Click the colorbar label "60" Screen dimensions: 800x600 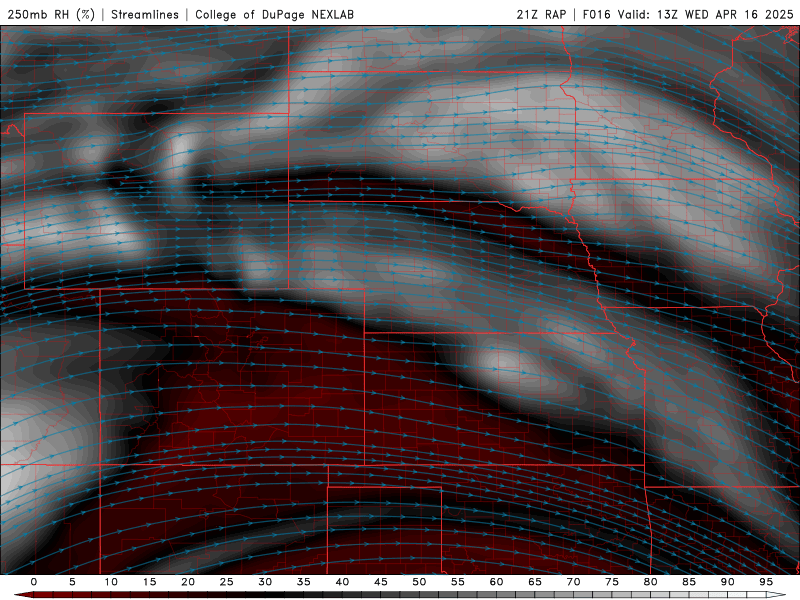496,582
